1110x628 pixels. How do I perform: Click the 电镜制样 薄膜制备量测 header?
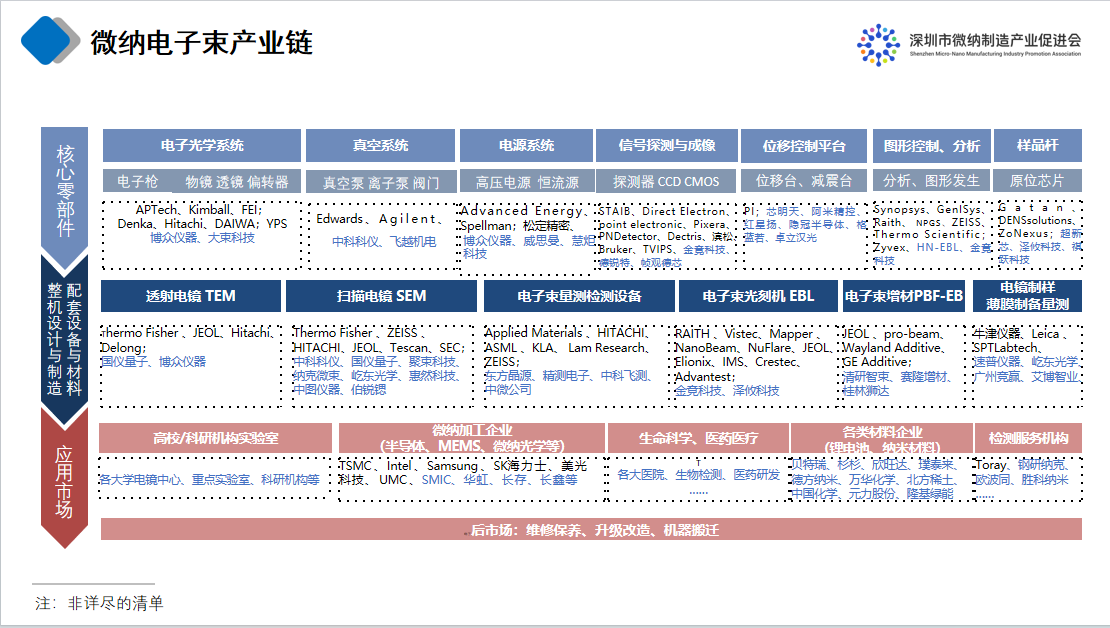pyautogui.click(x=1027, y=296)
